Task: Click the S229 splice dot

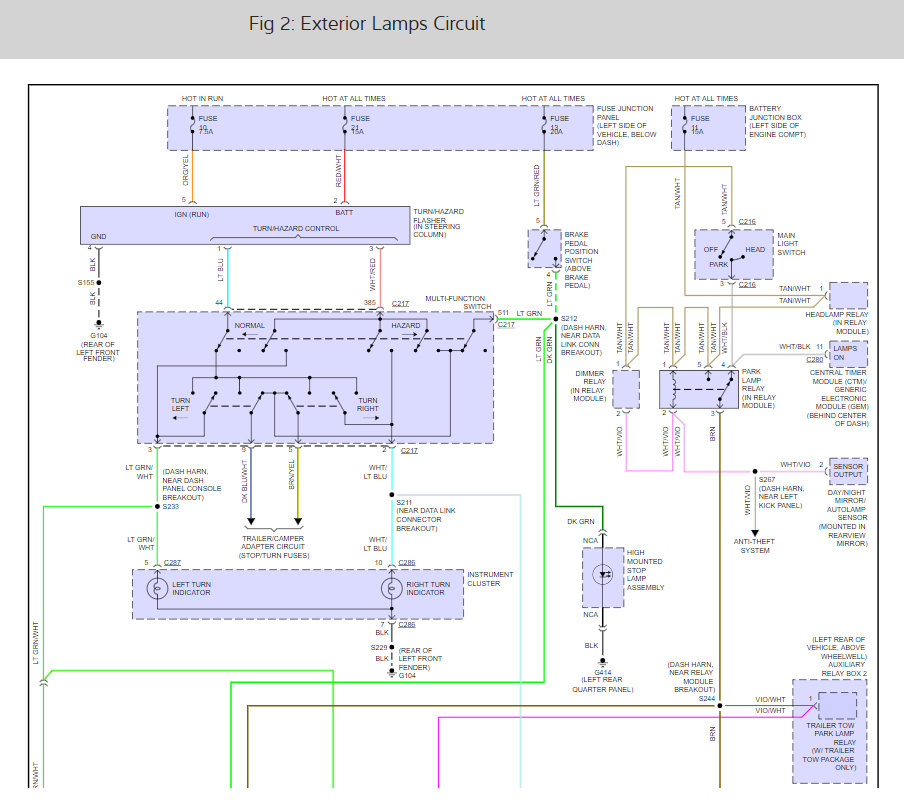Action: coord(392,647)
